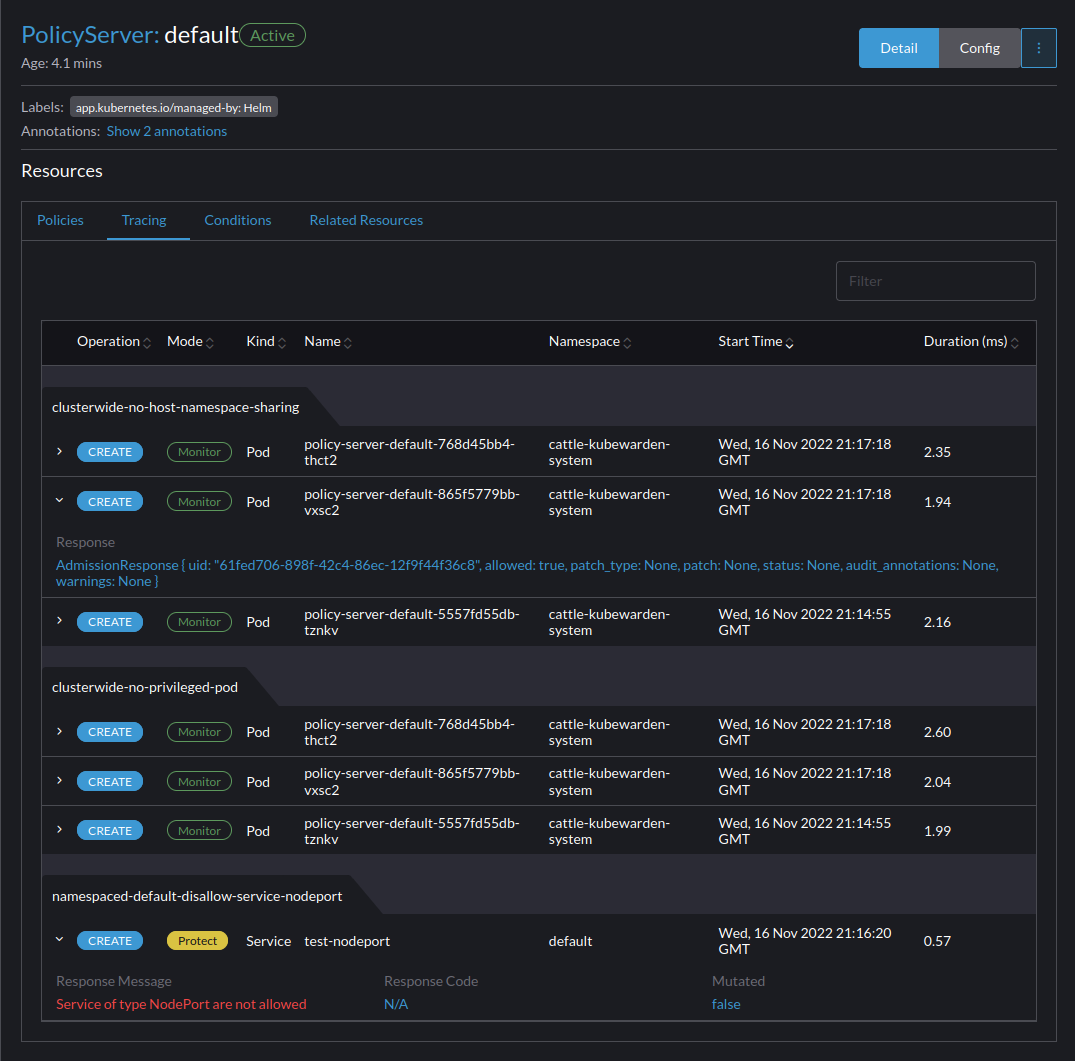The image size is (1075, 1061).
Task: Click the Detail button
Action: (898, 47)
